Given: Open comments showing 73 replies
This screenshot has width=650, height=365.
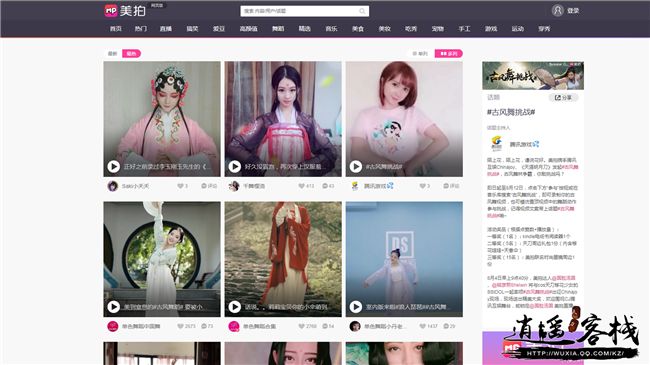Looking at the screenshot, I should [207, 326].
